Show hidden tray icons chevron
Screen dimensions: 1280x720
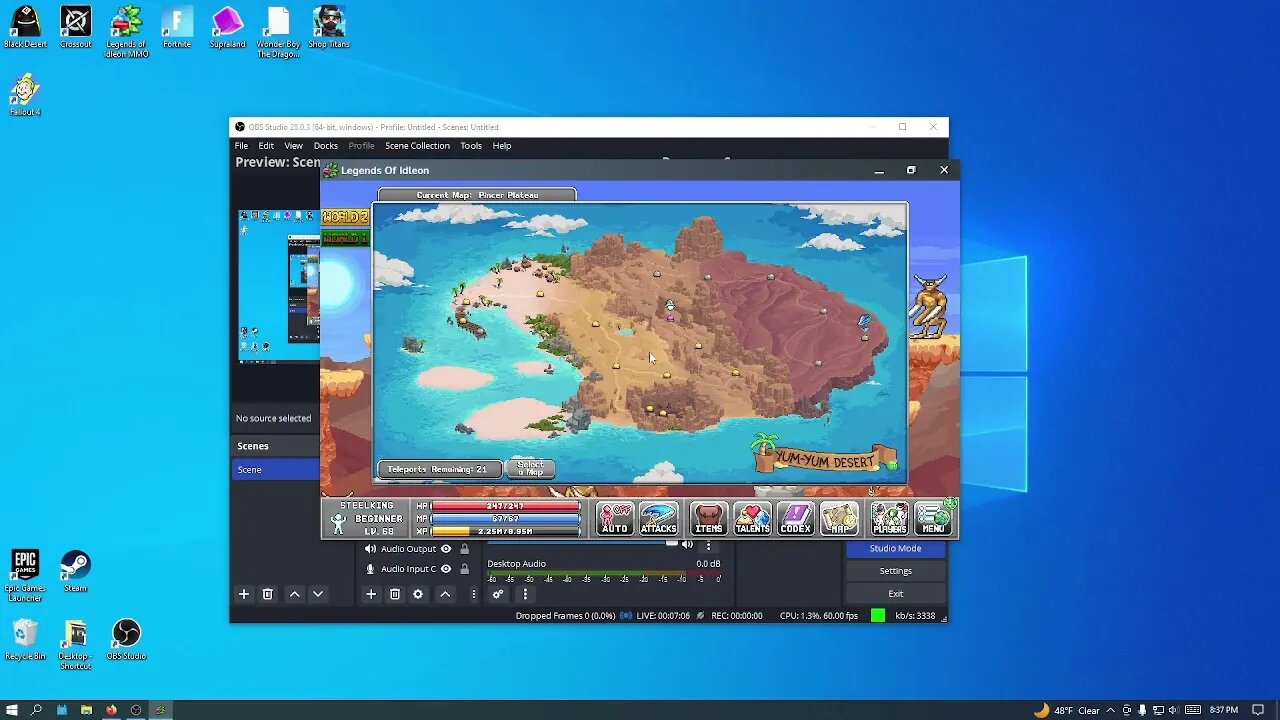pos(1110,710)
